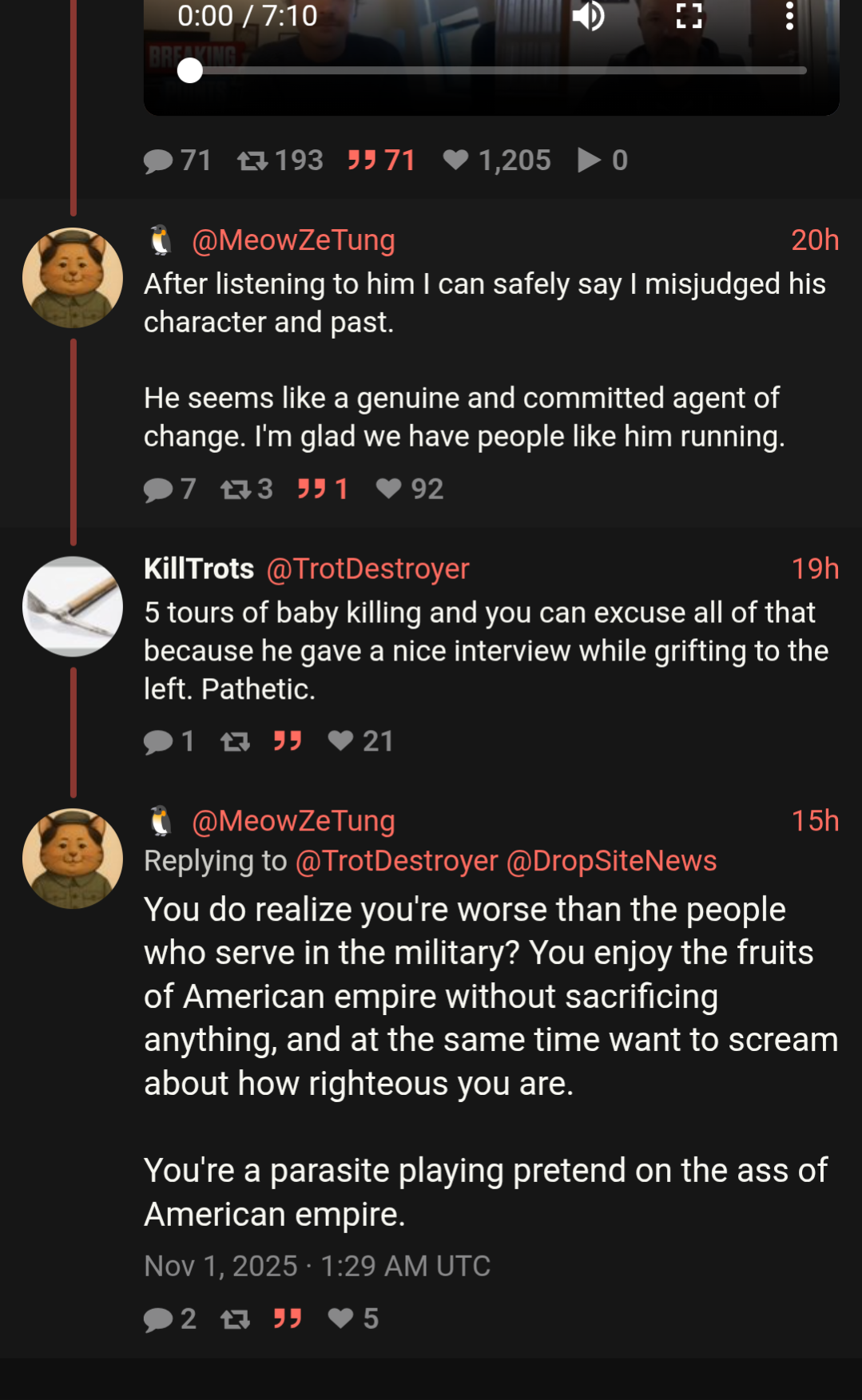Retweet the post with 193 retweets
The image size is (862, 1400).
click(x=252, y=161)
